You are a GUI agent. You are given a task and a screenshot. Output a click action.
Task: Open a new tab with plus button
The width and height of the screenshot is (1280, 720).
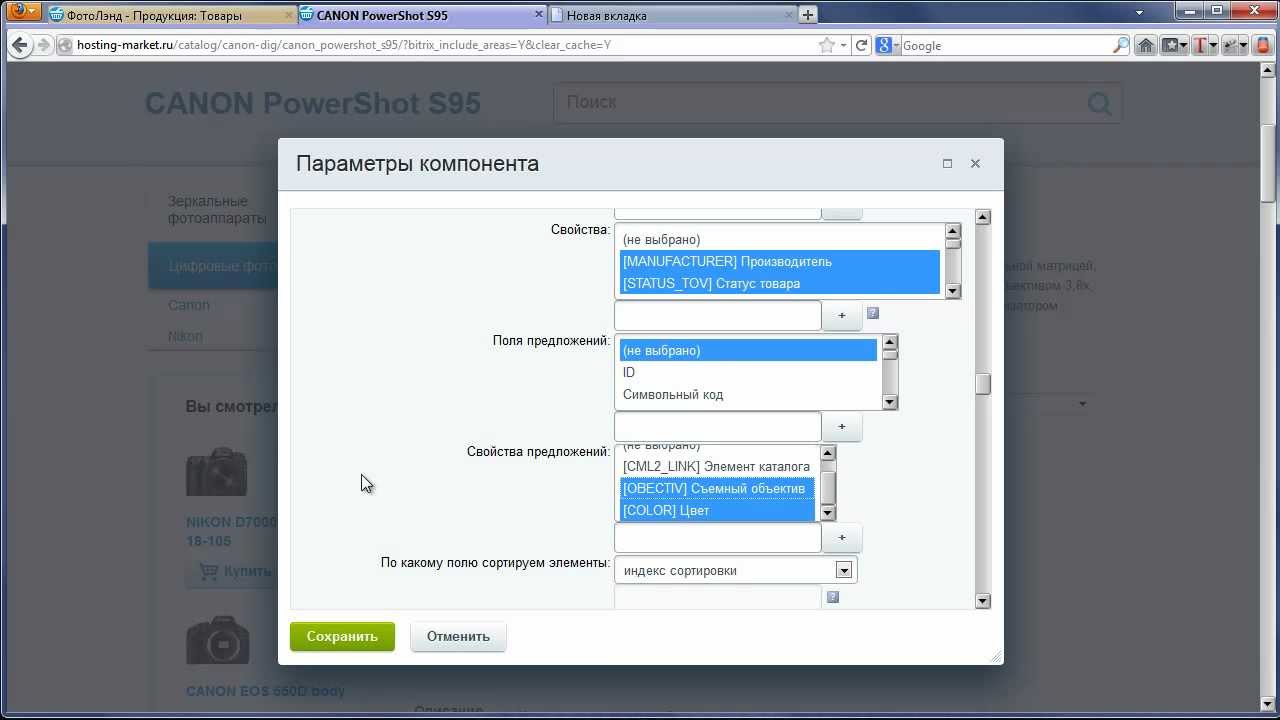click(807, 14)
